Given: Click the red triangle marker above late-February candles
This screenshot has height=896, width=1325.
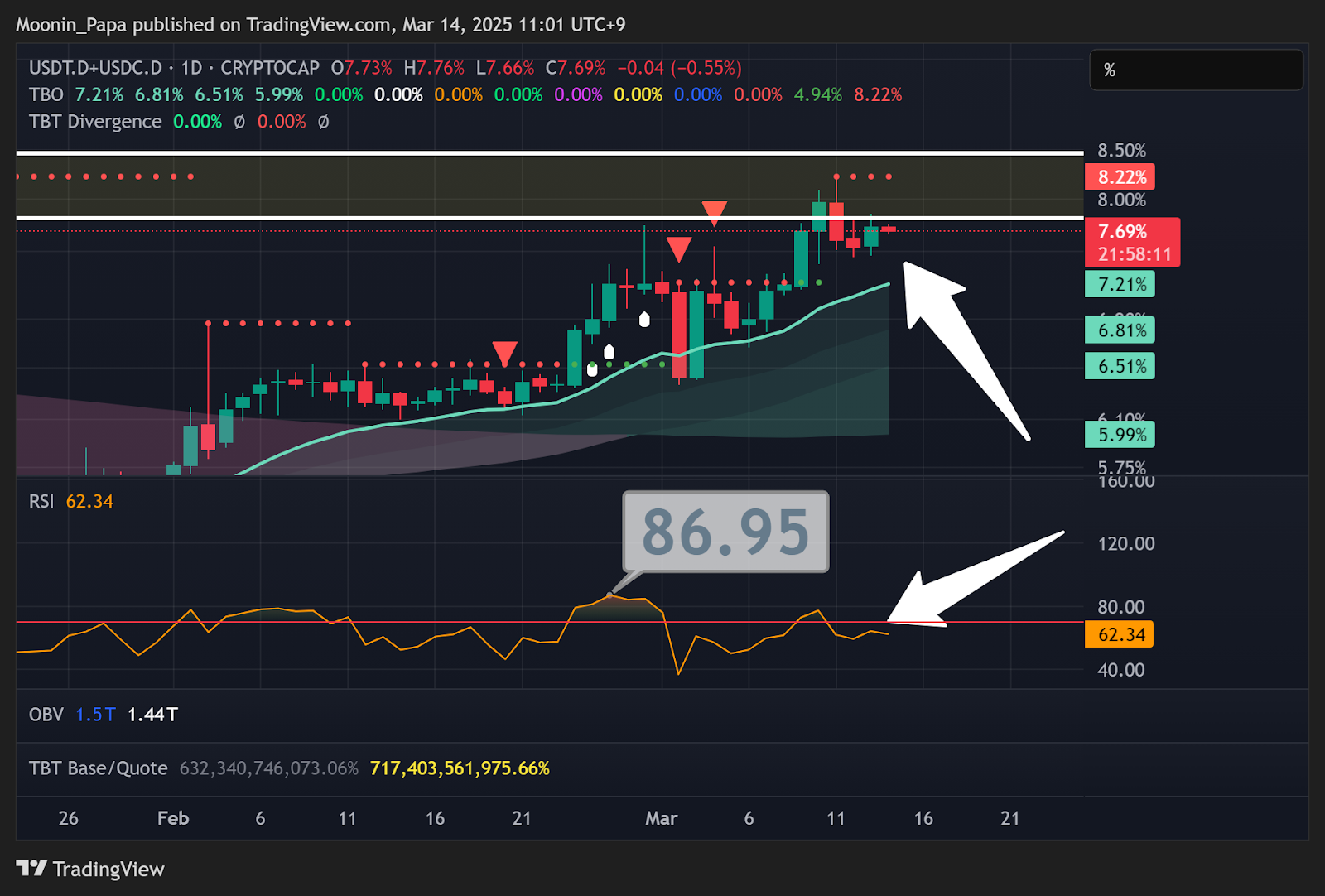Looking at the screenshot, I should [504, 352].
